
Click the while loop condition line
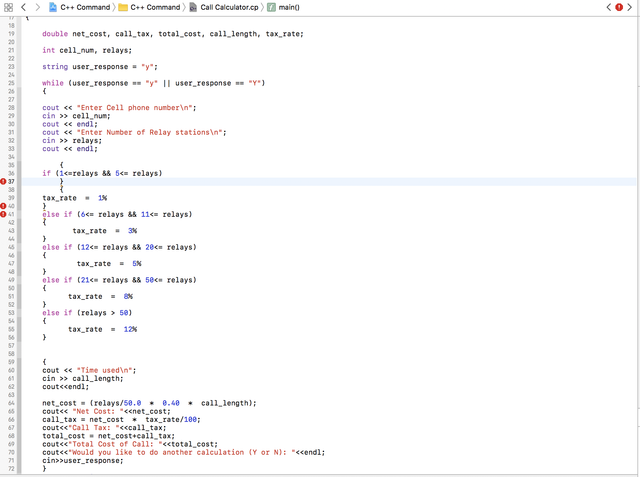coord(153,83)
